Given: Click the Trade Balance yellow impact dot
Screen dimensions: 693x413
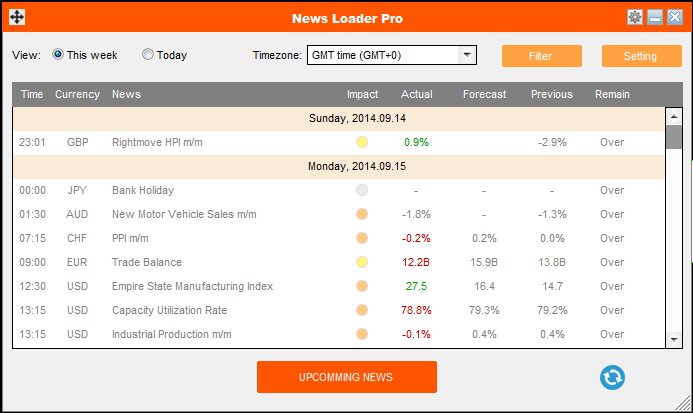Looking at the screenshot, I should pos(362,262).
